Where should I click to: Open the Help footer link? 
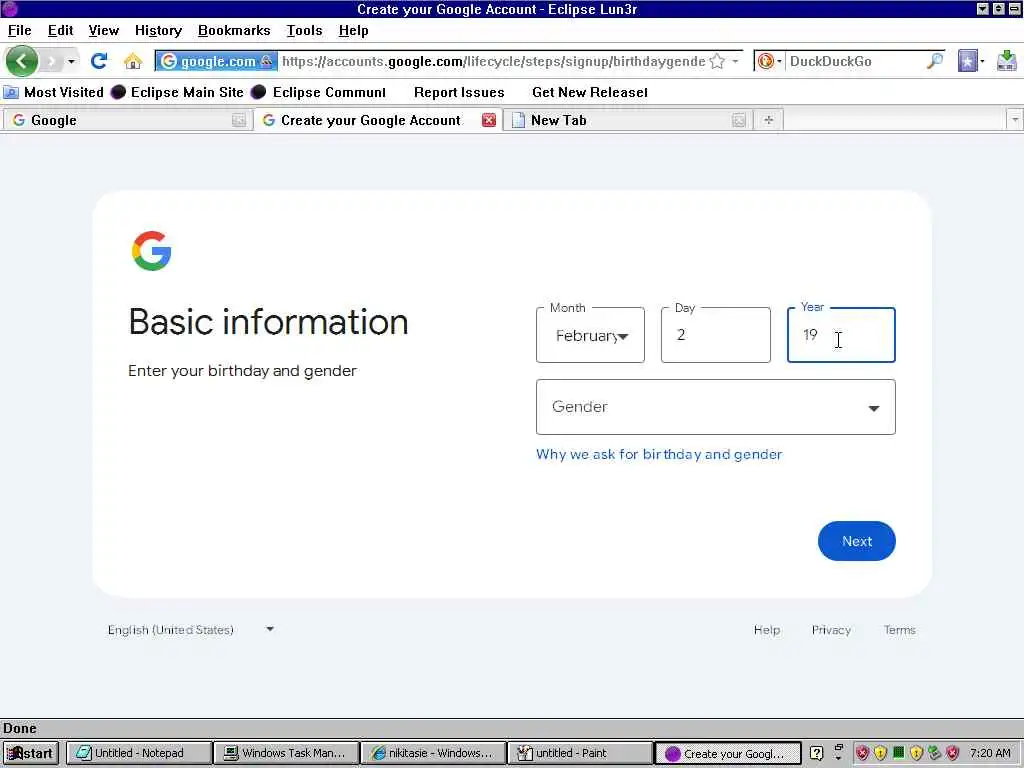click(x=767, y=630)
